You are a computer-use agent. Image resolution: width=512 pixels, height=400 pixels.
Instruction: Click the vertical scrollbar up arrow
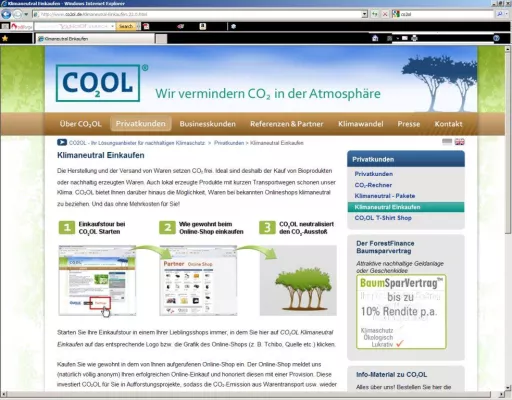(508, 49)
